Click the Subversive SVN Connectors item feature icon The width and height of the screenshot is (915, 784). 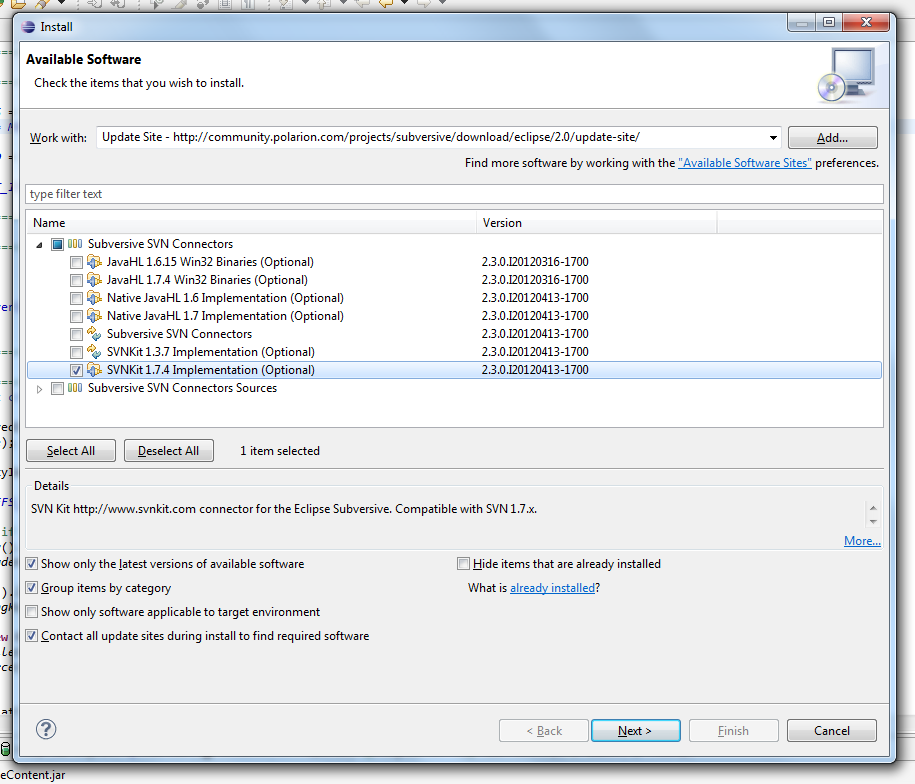[x=94, y=334]
